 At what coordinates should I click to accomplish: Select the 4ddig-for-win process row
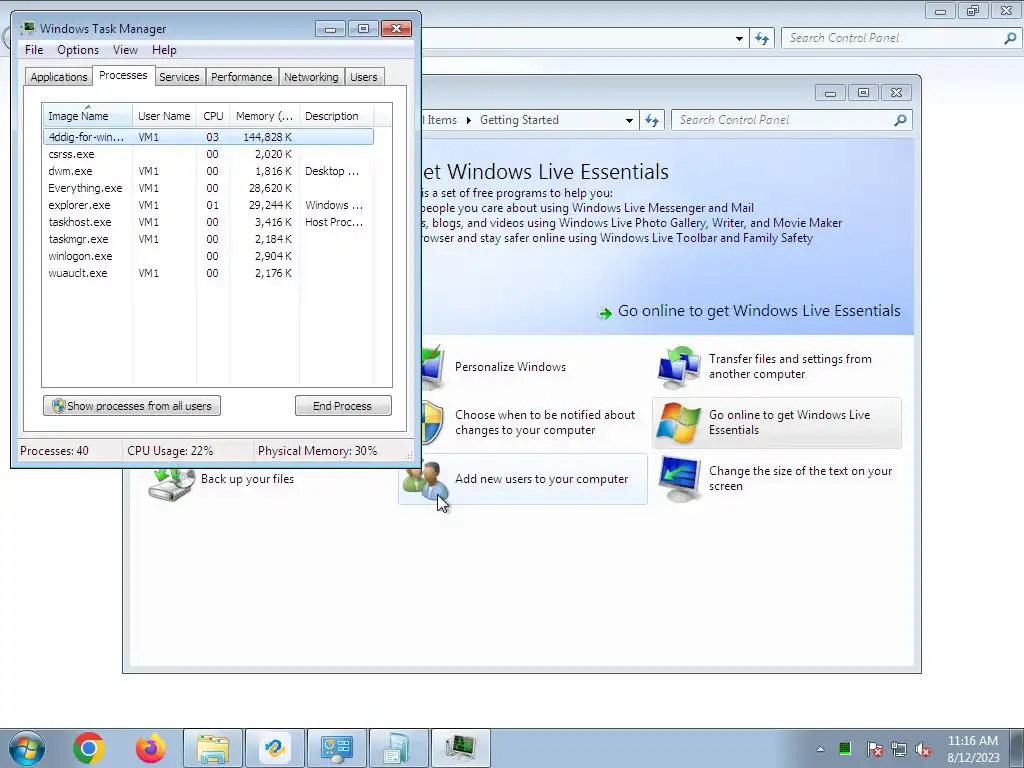coord(208,137)
